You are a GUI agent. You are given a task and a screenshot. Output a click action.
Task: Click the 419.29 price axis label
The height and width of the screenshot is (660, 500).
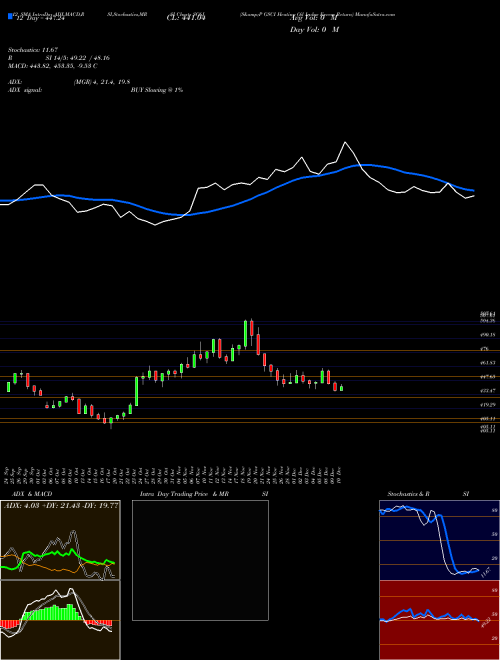[x=488, y=405]
